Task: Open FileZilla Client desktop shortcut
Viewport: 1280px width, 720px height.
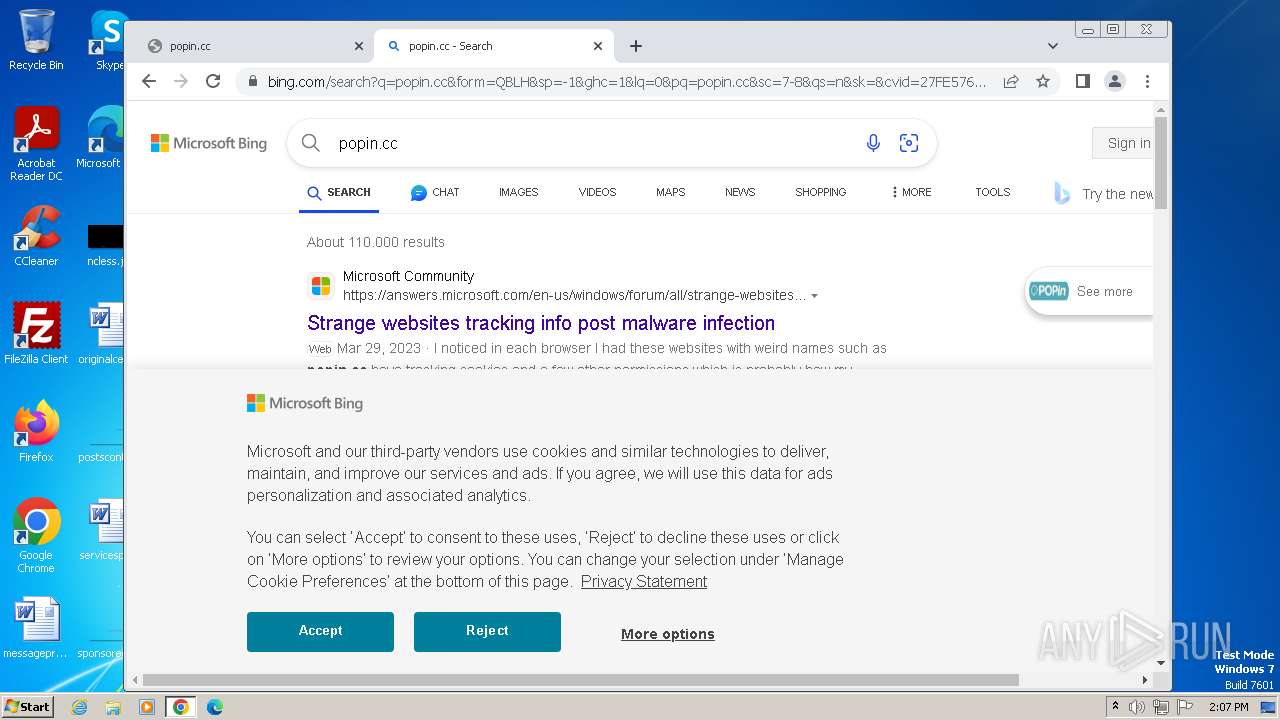Action: point(36,333)
